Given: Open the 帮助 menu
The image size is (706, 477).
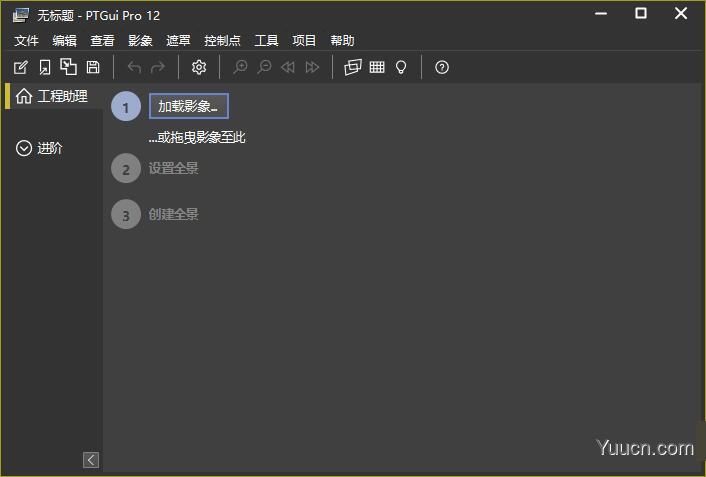Looking at the screenshot, I should (x=342, y=41).
